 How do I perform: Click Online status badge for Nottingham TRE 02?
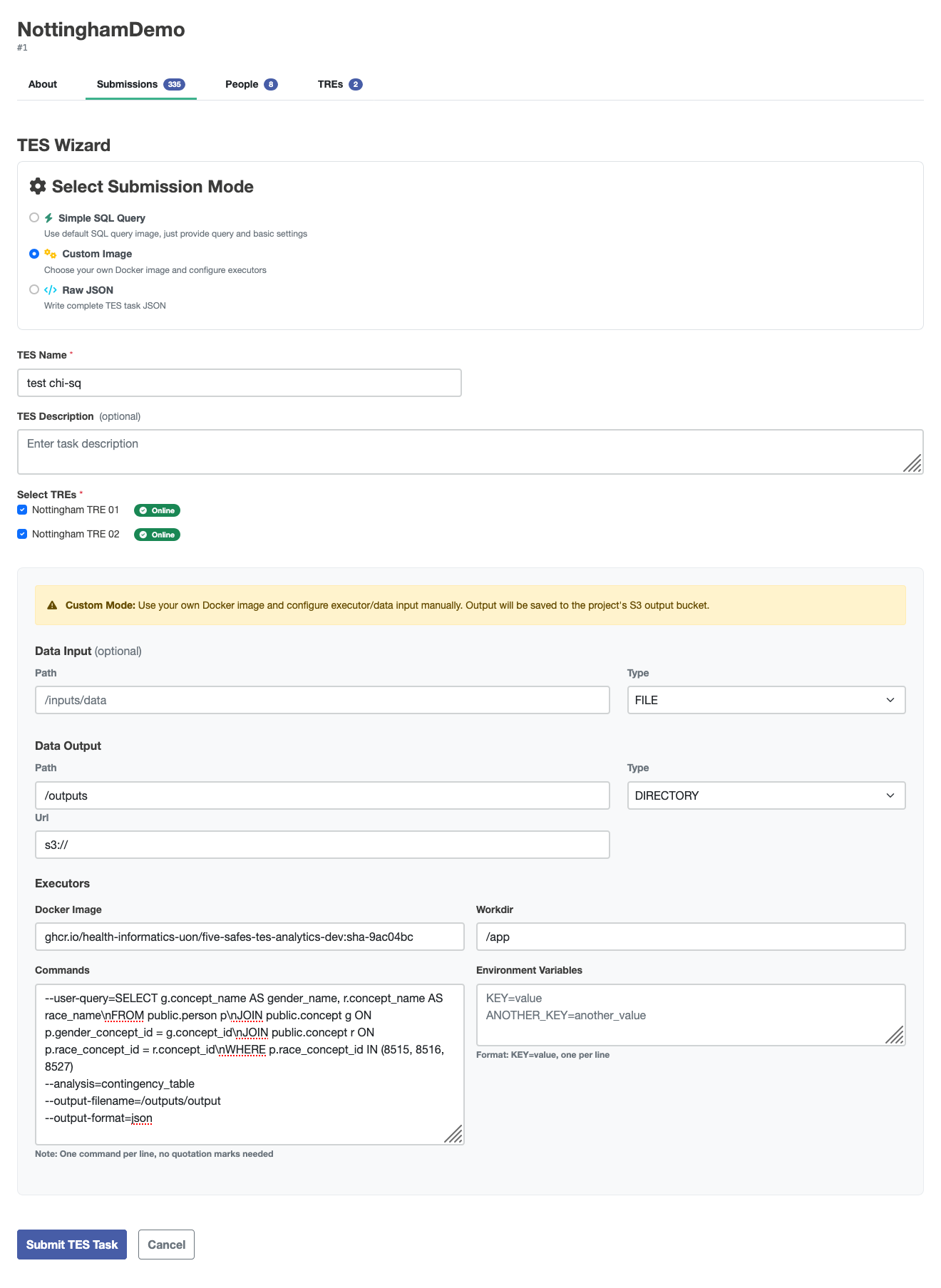[157, 535]
